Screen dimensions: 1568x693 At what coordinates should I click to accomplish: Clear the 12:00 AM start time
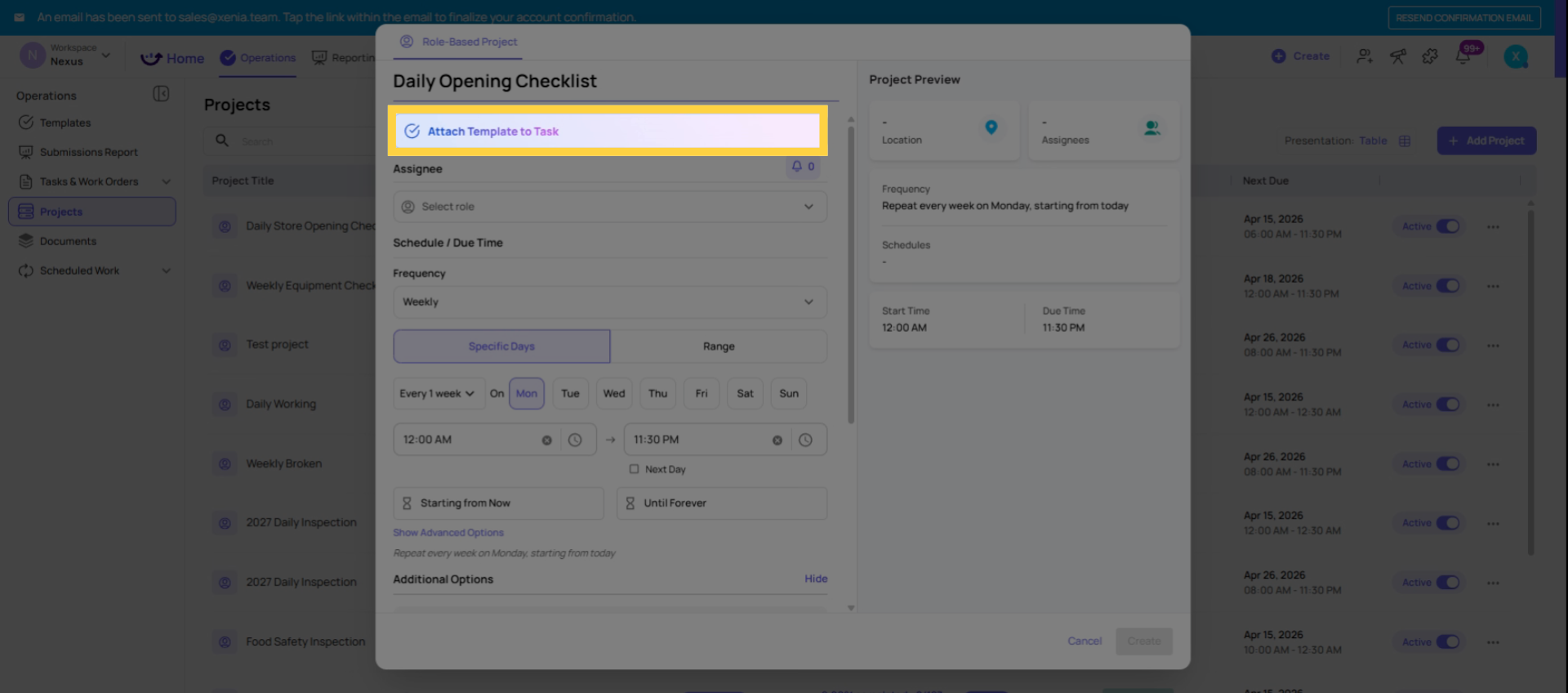547,440
